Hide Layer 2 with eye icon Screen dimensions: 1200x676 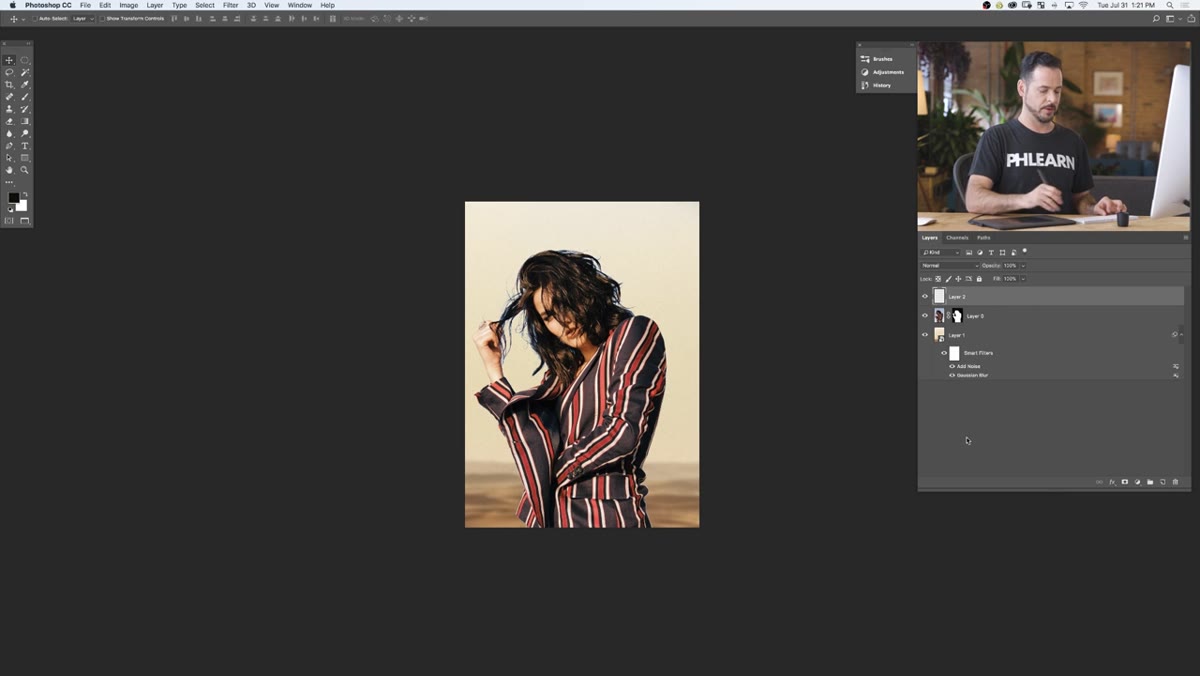924,297
